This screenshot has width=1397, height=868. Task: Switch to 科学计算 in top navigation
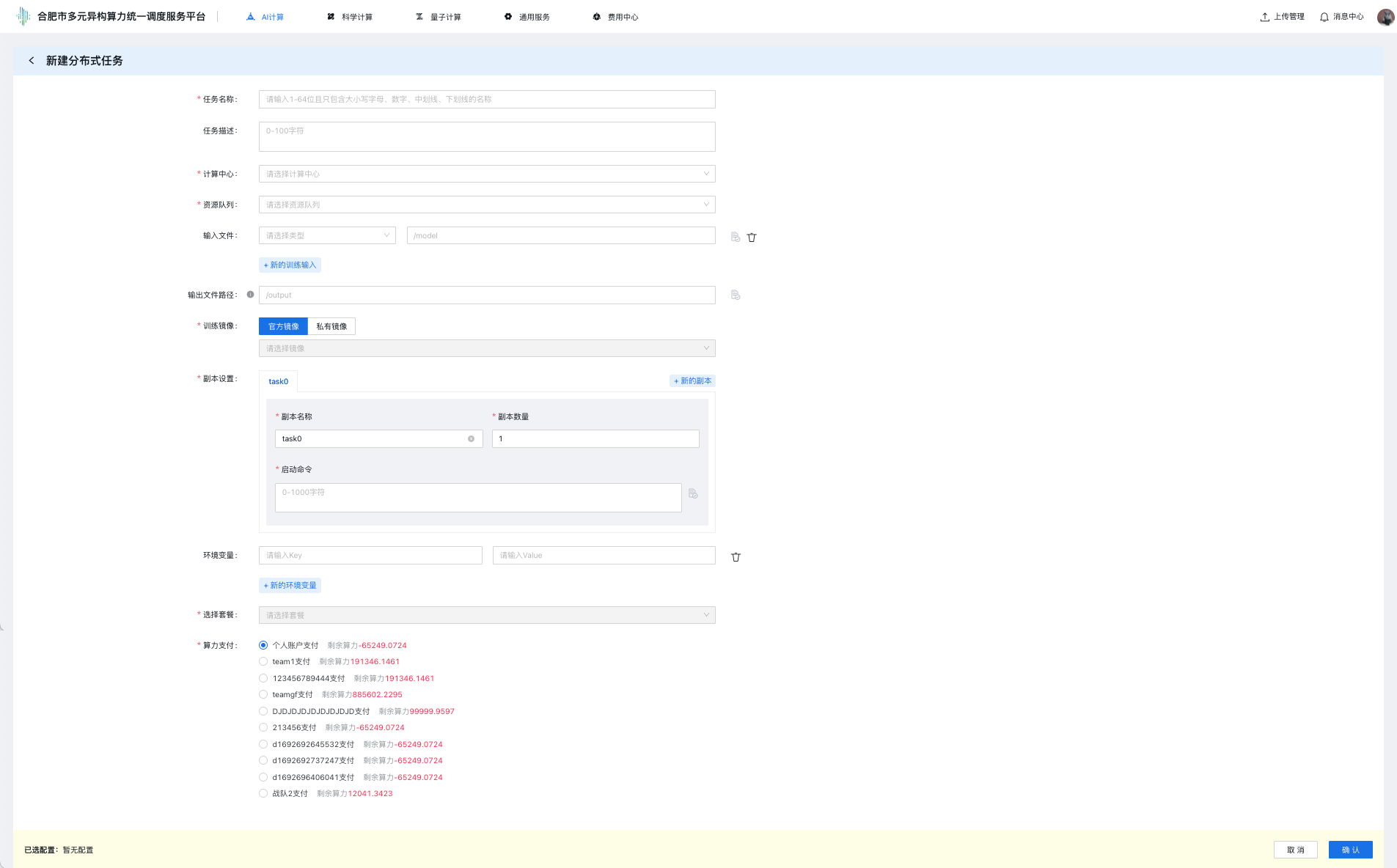tap(350, 17)
